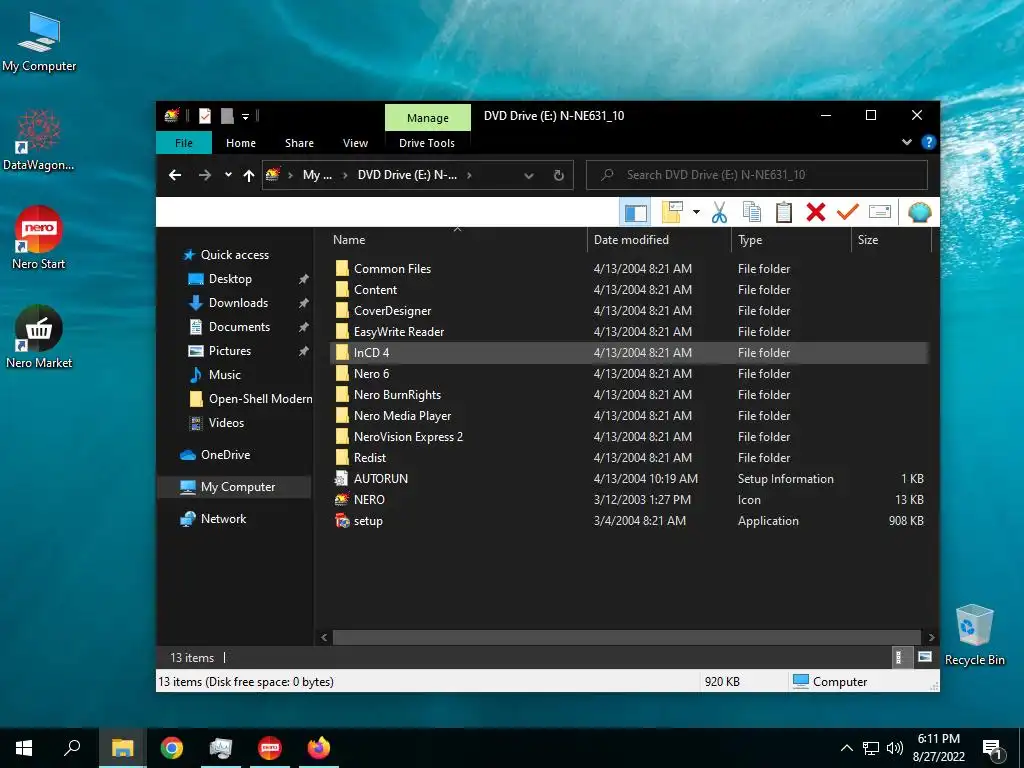Image resolution: width=1024 pixels, height=768 pixels.
Task: Click the Email envelope toolbar icon
Action: pyautogui.click(x=880, y=212)
